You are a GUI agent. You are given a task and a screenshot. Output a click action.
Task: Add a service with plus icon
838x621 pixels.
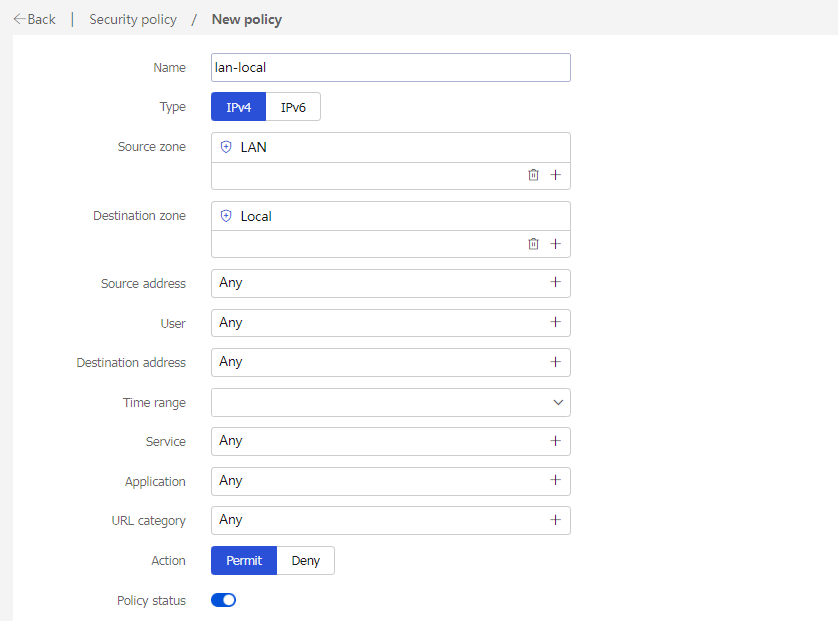click(555, 441)
